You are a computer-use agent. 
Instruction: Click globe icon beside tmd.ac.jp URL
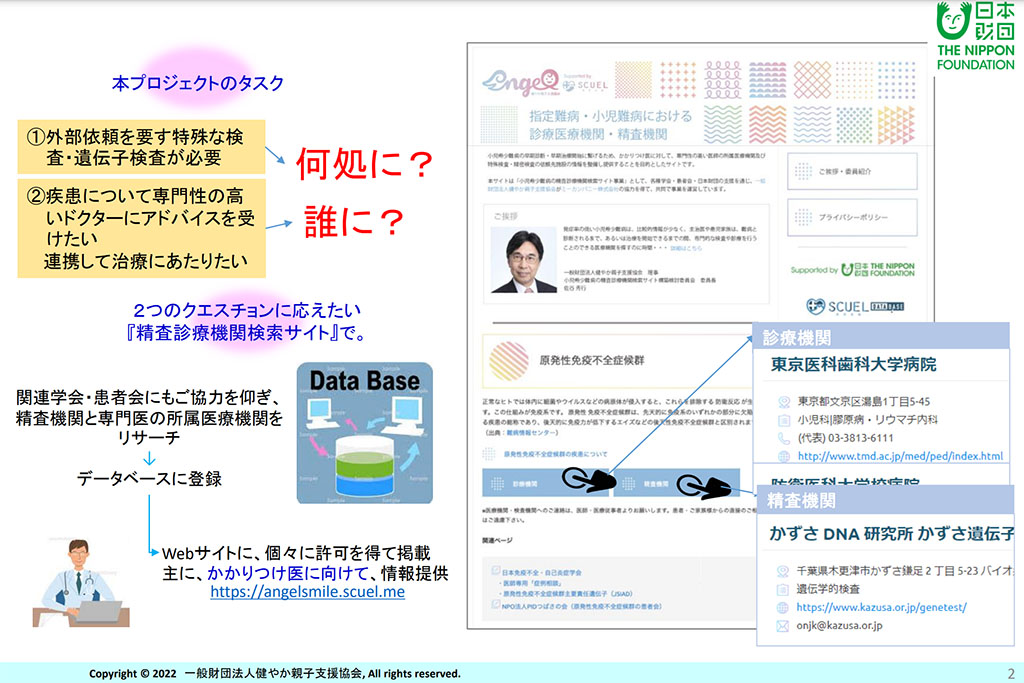pos(783,456)
